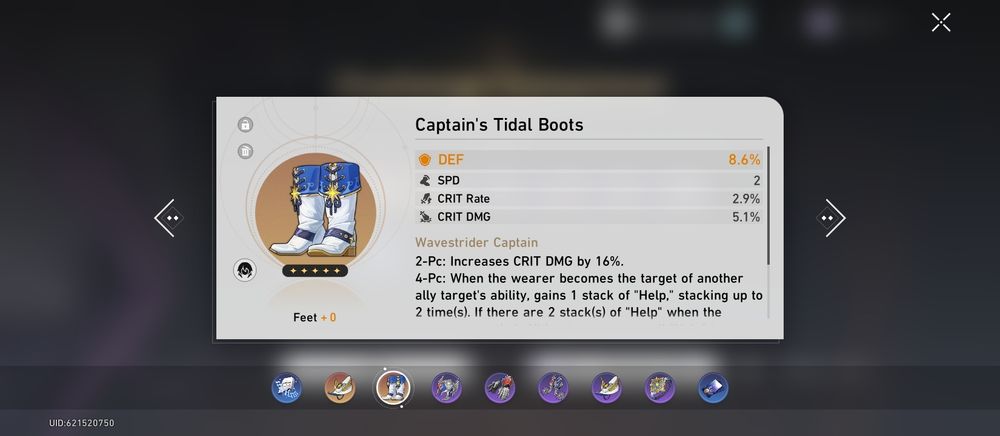Open the equipped character portrait icon

[x=245, y=270]
